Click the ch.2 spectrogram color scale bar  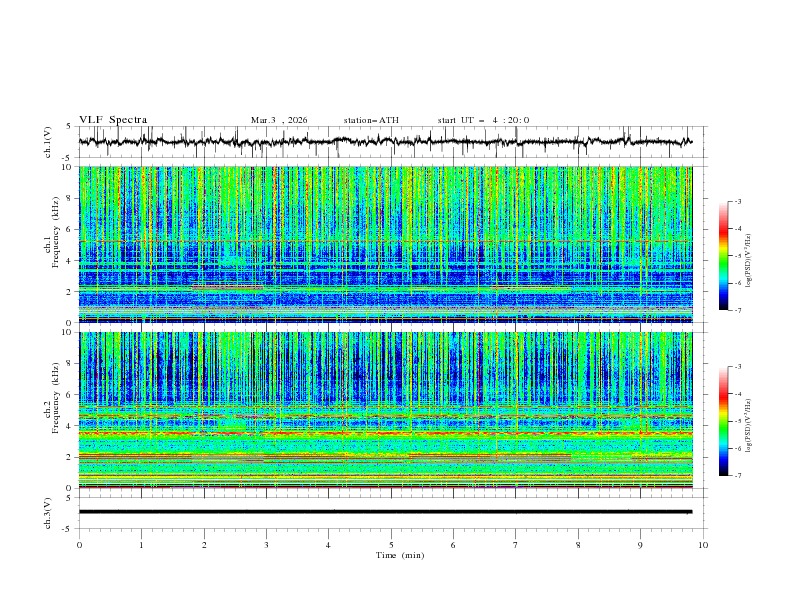tap(723, 421)
